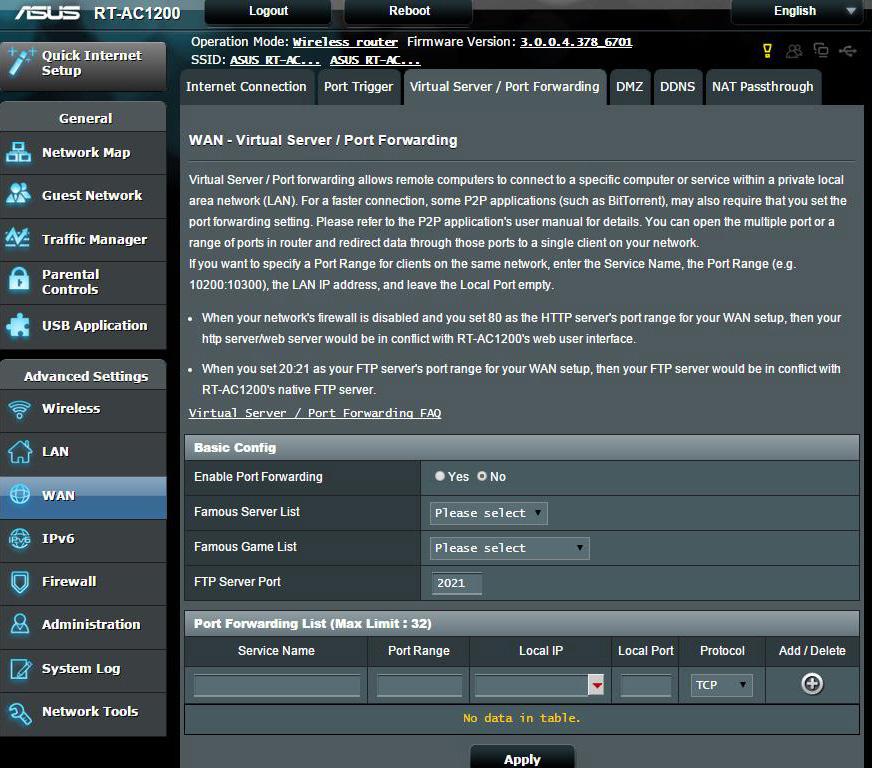Screen dimensions: 872x768
Task: Open LAN settings page
Action: (x=83, y=452)
